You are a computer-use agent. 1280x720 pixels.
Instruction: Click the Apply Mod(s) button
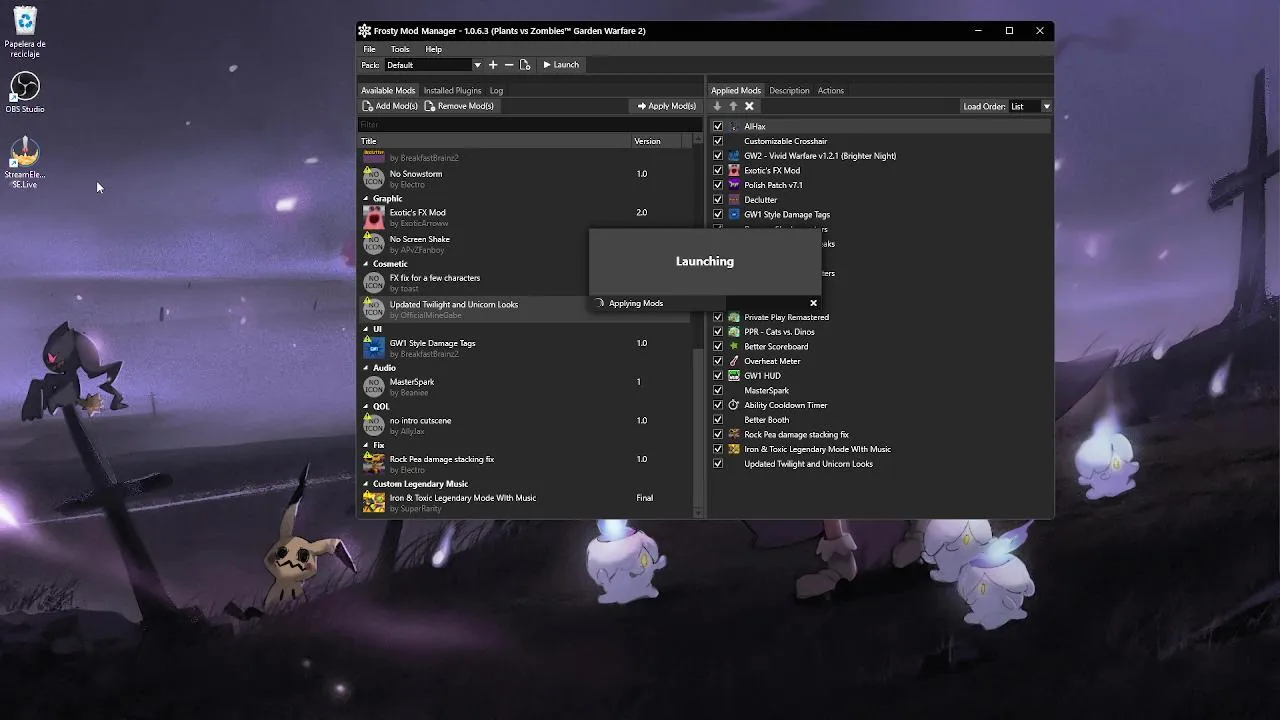[x=666, y=106]
